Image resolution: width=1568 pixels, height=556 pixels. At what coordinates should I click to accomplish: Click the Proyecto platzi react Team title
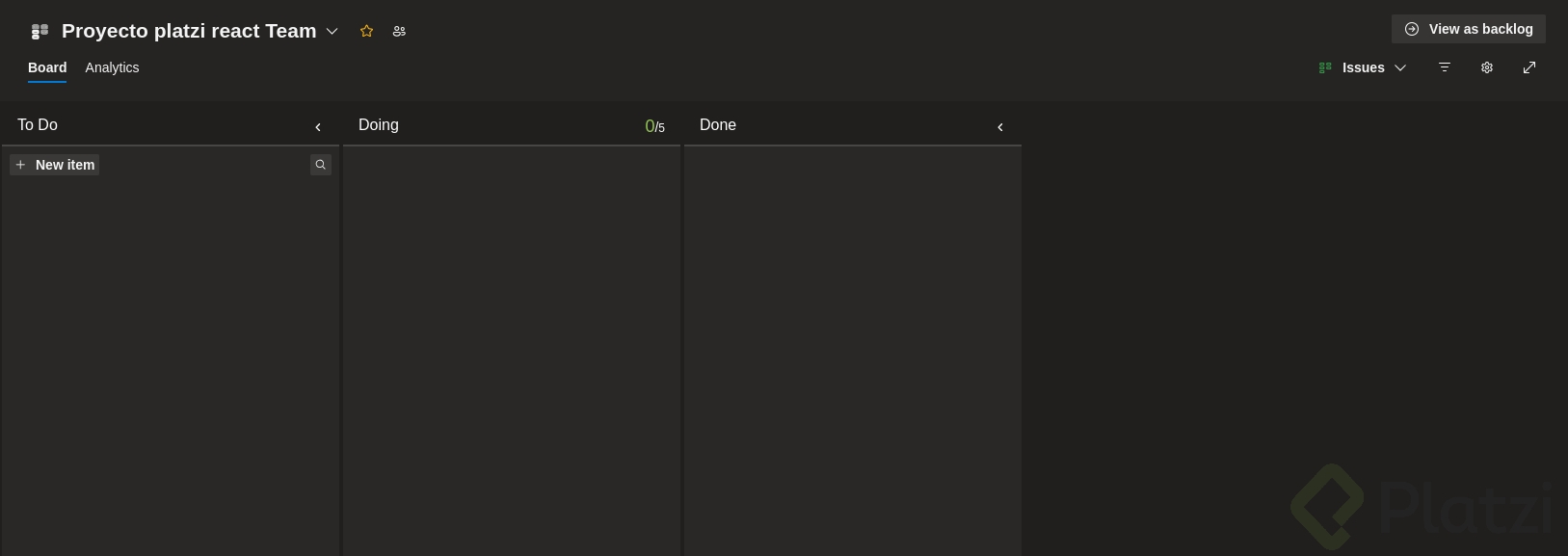pyautogui.click(x=189, y=31)
